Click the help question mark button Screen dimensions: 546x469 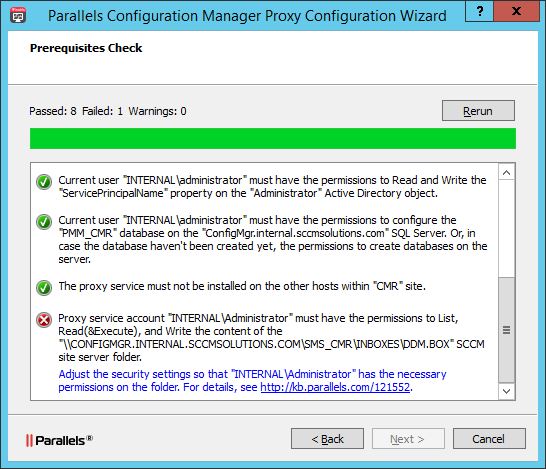(479, 11)
